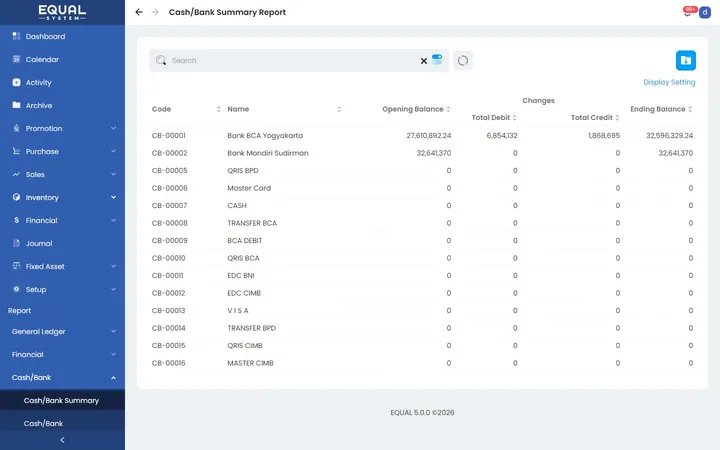Screen dimensions: 720x450
Task: Click the TRANSFER BCA row name
Action: tap(252, 223)
